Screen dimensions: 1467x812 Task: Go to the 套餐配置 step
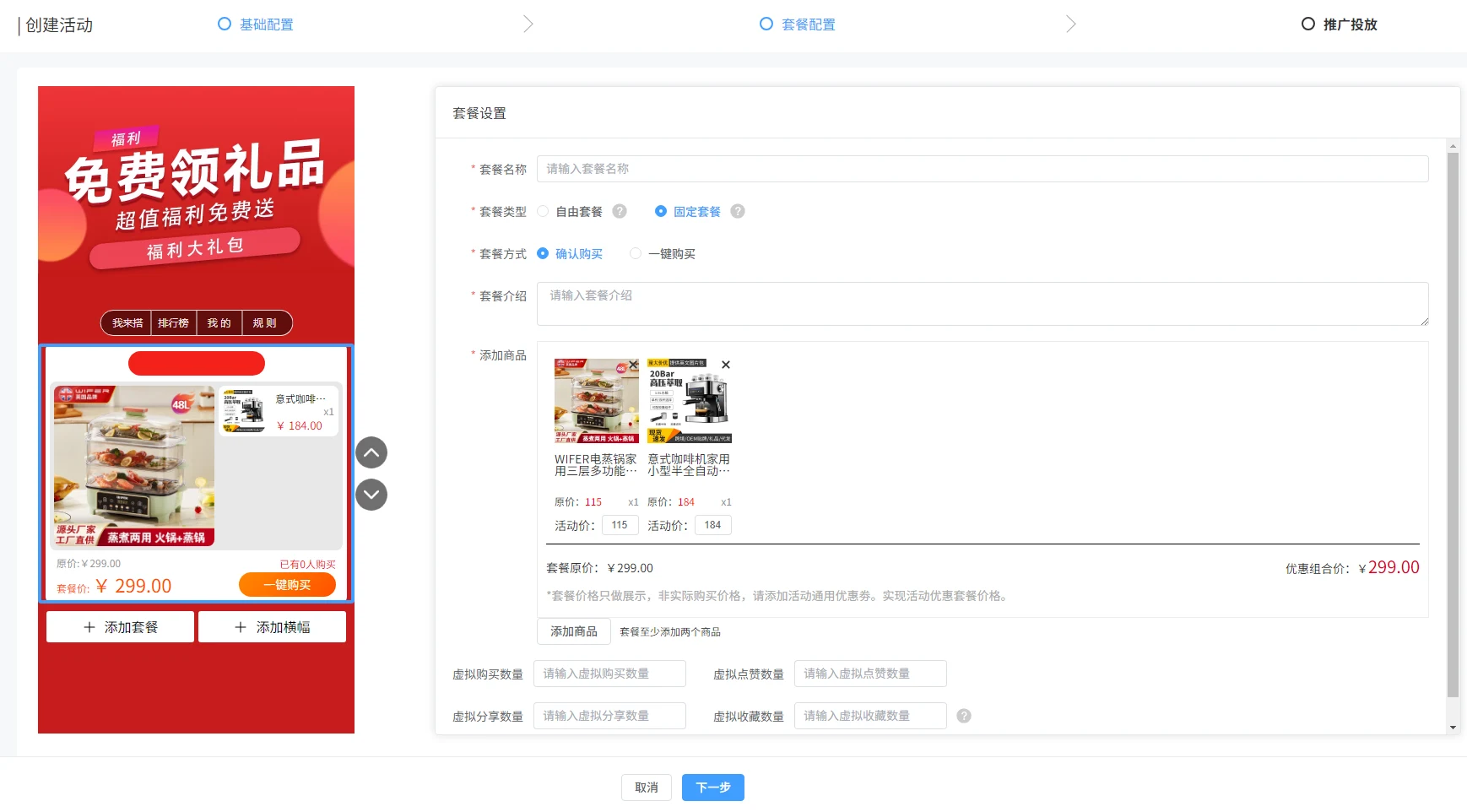click(x=798, y=24)
